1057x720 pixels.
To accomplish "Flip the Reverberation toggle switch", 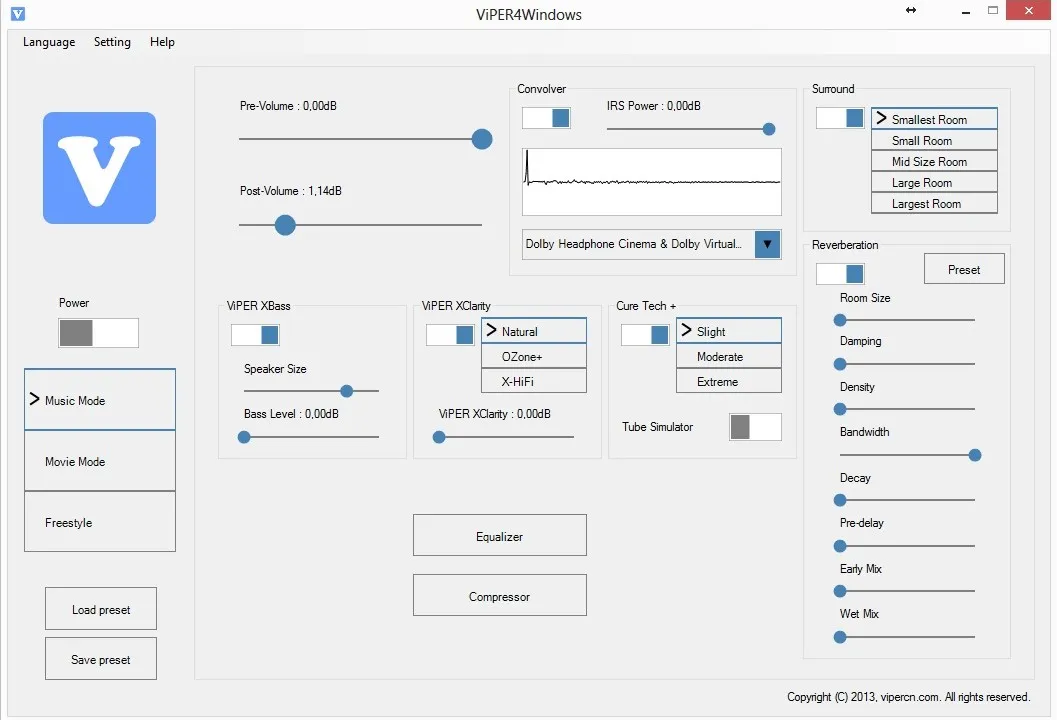I will (840, 274).
